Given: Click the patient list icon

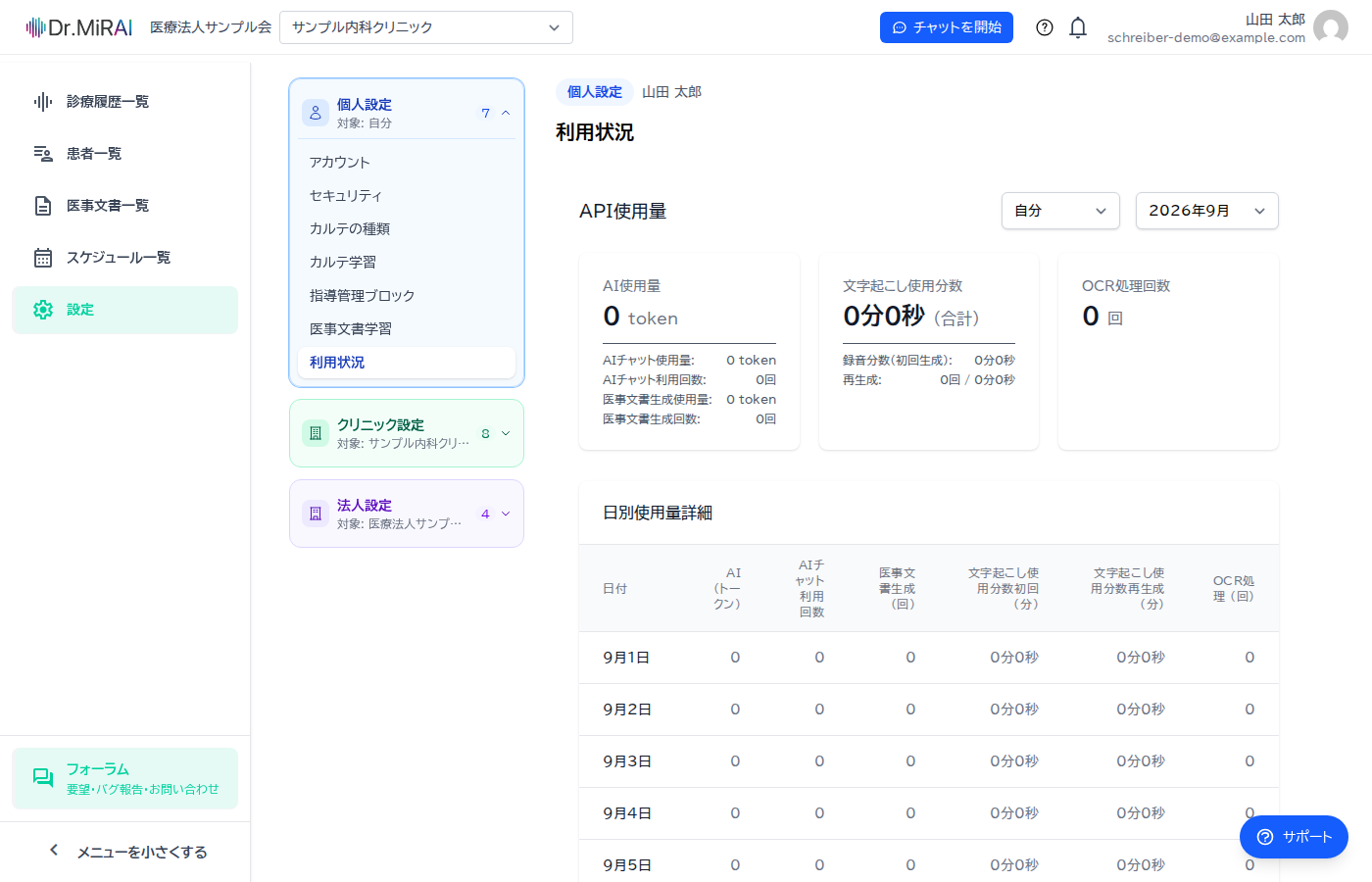Looking at the screenshot, I should pyautogui.click(x=43, y=154).
